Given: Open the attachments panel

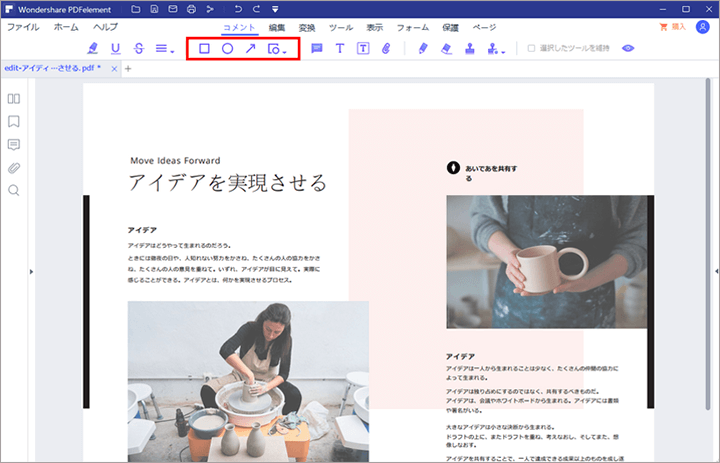Looking at the screenshot, I should point(14,168).
